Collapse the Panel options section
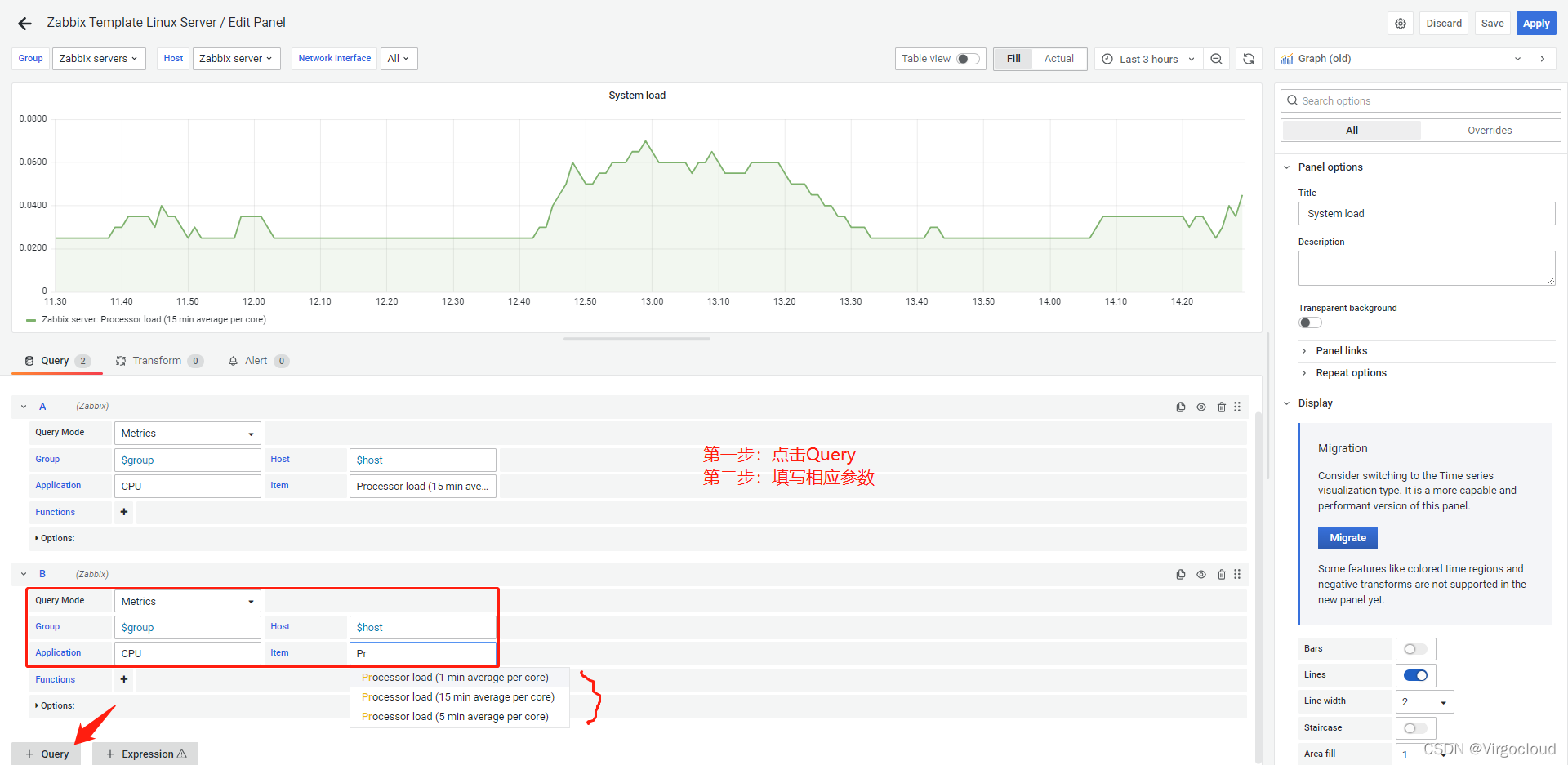This screenshot has height=765, width=1568. [1287, 167]
